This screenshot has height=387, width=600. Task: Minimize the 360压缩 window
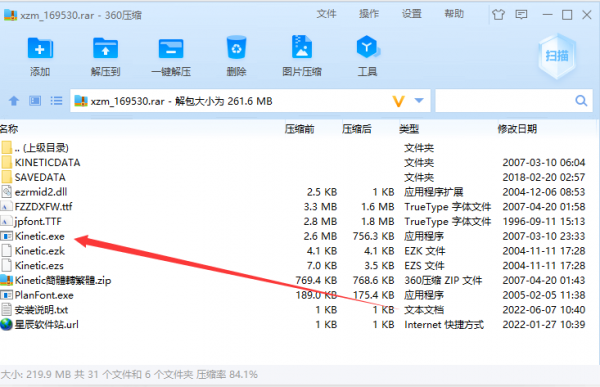548,15
